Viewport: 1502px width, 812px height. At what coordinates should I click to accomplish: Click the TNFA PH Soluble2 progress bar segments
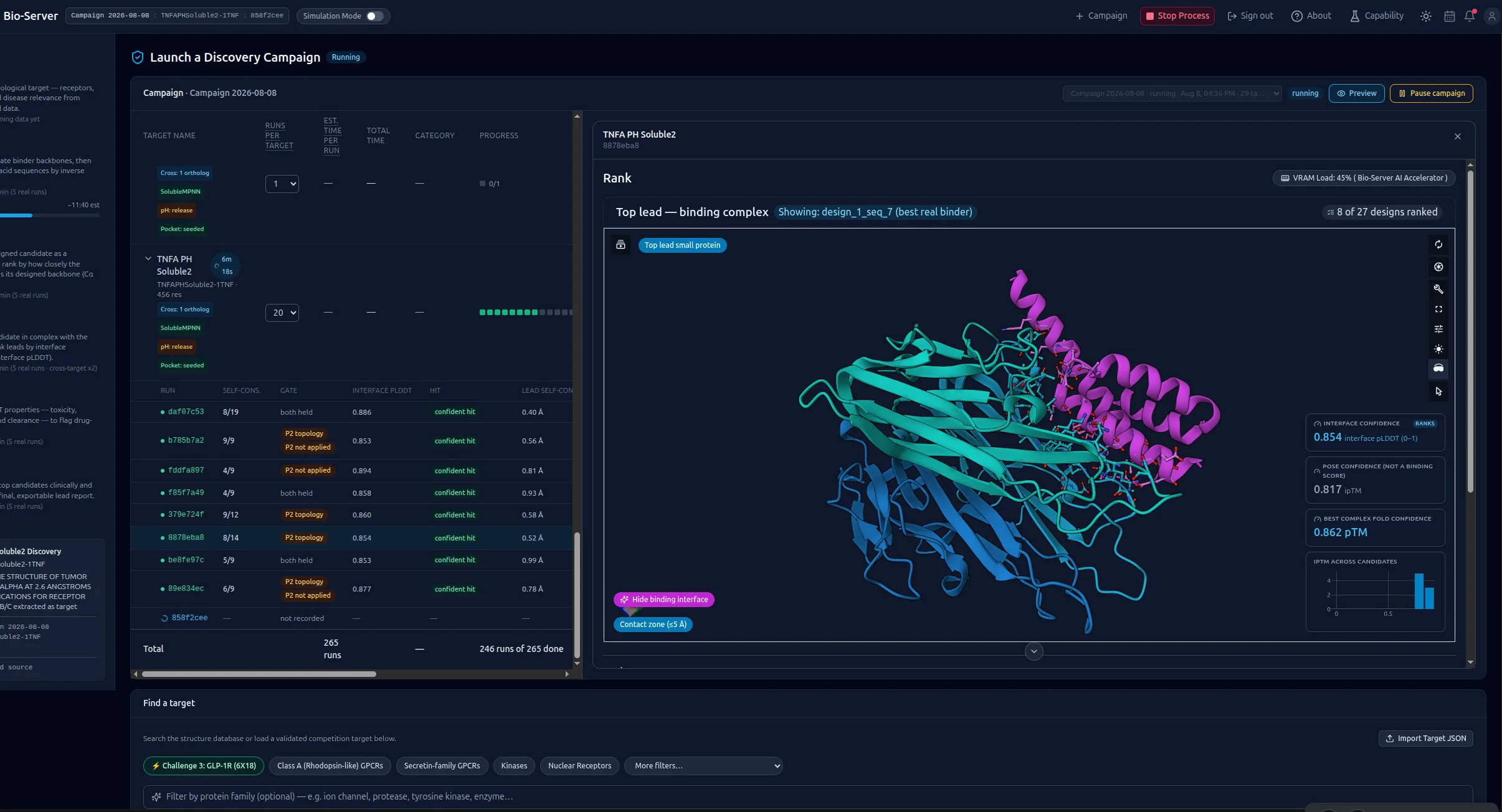(x=526, y=313)
